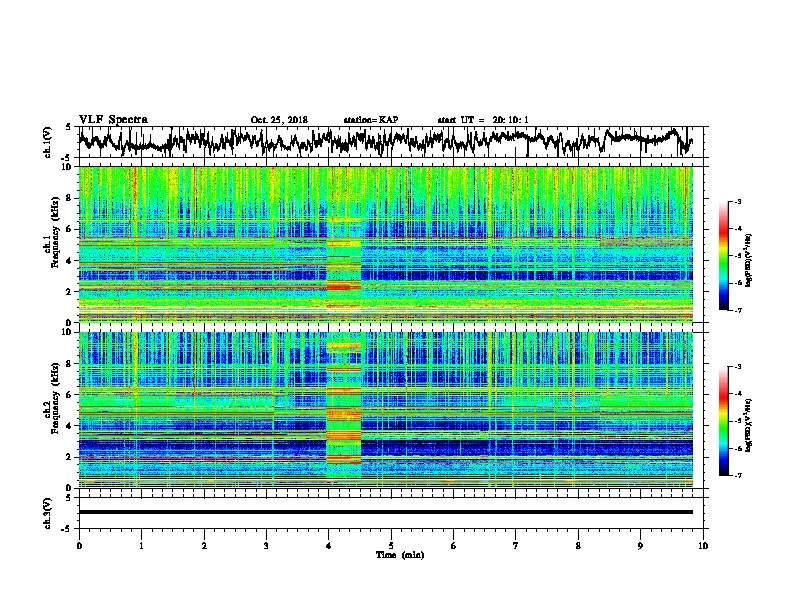
Task: Click the time axis tick label "9"
Action: click(x=640, y=546)
